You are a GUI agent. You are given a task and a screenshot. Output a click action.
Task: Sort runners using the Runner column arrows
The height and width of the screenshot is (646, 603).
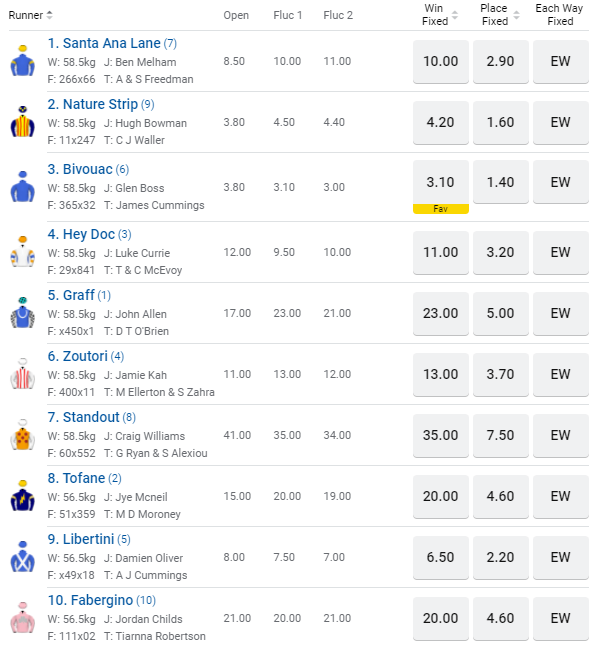pyautogui.click(x=50, y=15)
